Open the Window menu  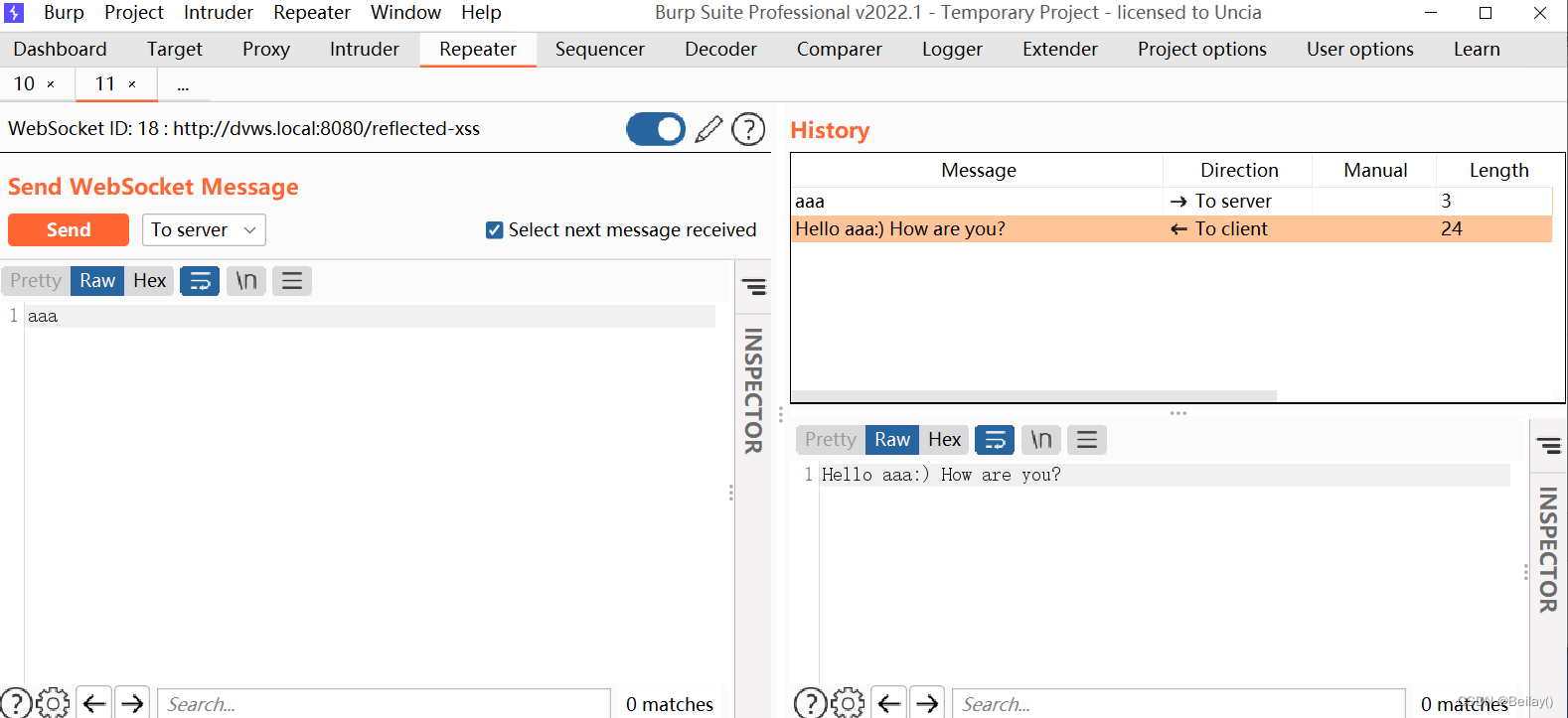pos(405,13)
